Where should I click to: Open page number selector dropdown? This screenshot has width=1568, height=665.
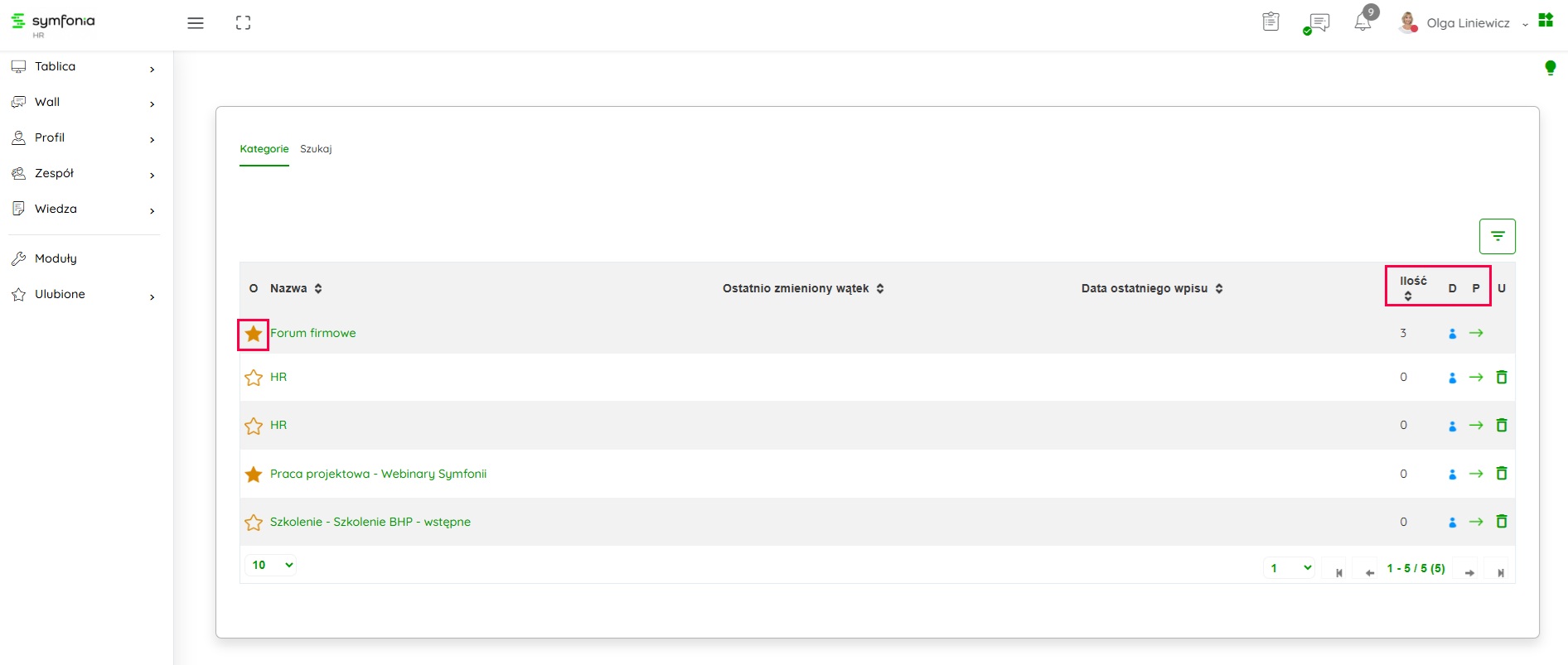1290,568
